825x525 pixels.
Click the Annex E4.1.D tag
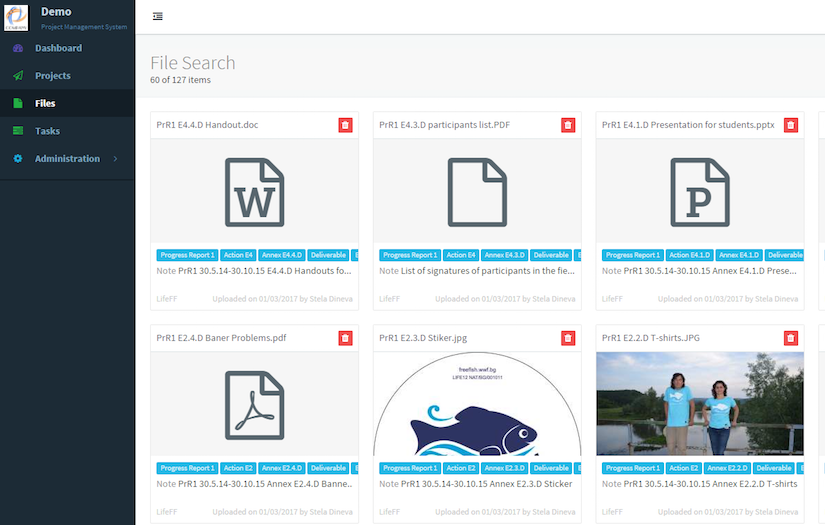739,255
